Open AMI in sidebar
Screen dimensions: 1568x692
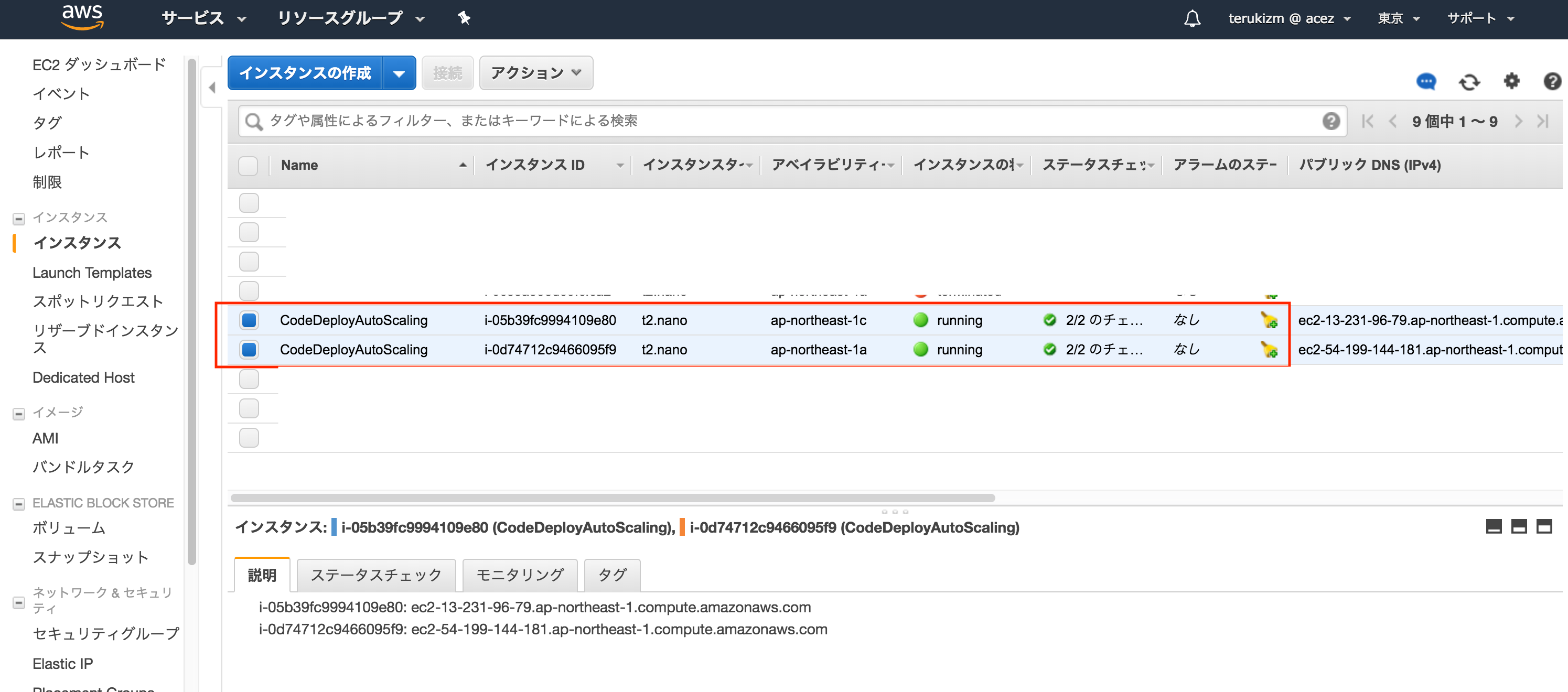coord(46,438)
